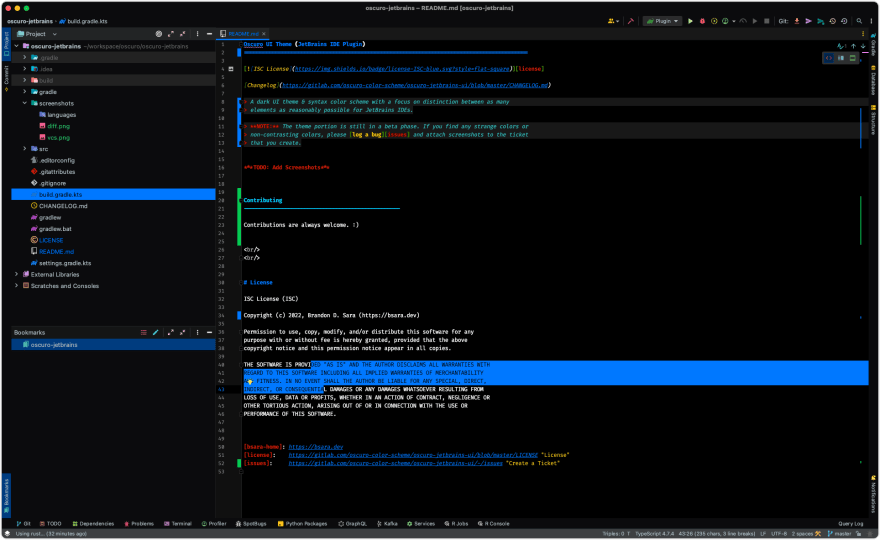The height and width of the screenshot is (540, 880).
Task: Hide the Project tool window
Action: click(x=209, y=34)
